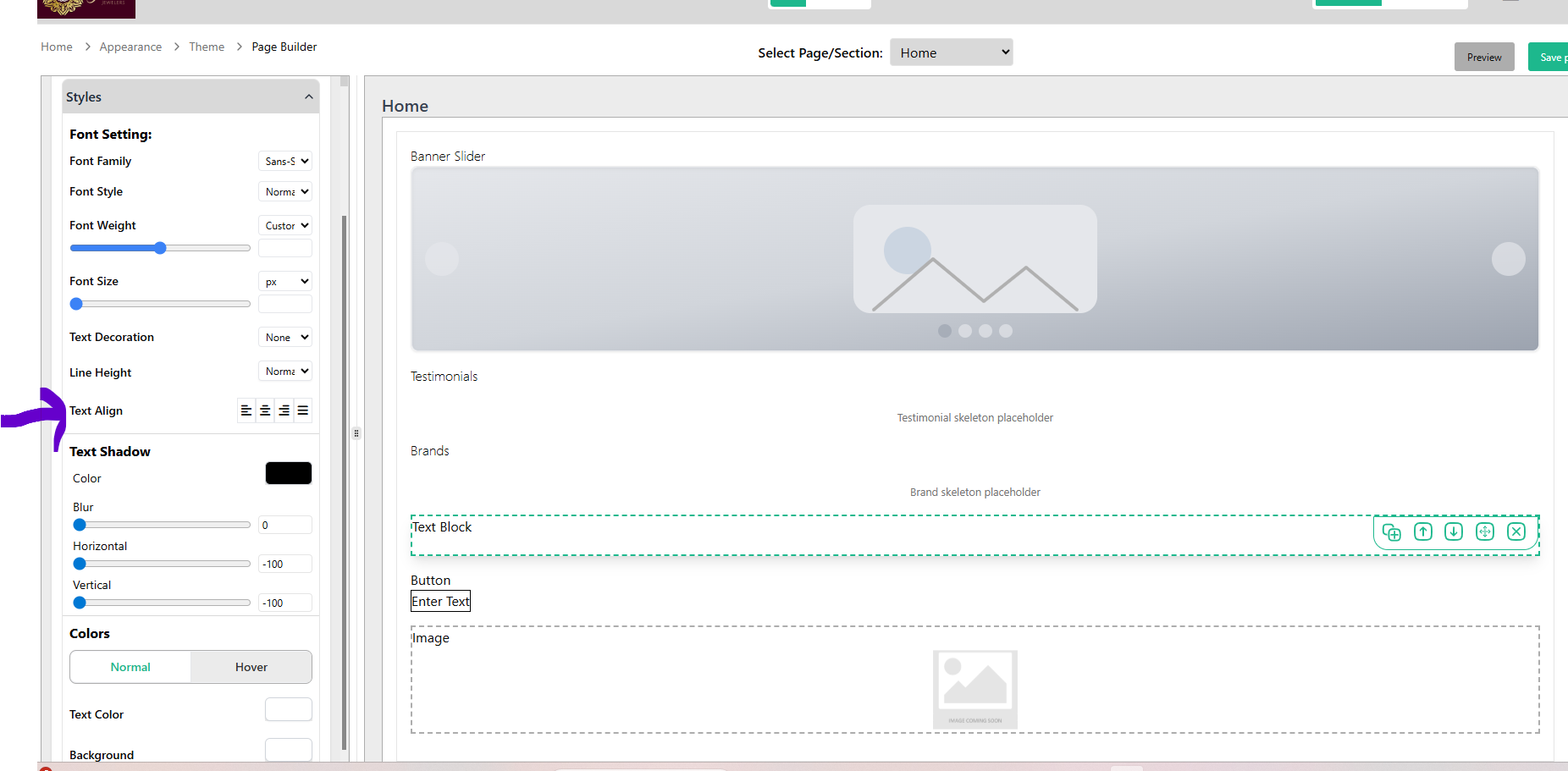
Task: Click the Preview button
Action: tap(1484, 57)
